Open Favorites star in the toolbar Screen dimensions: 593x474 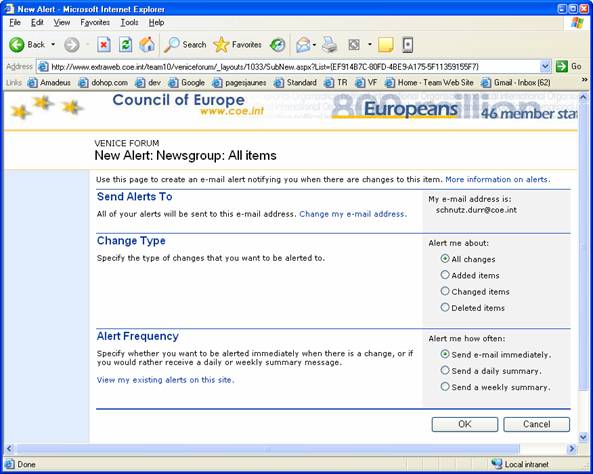237,45
